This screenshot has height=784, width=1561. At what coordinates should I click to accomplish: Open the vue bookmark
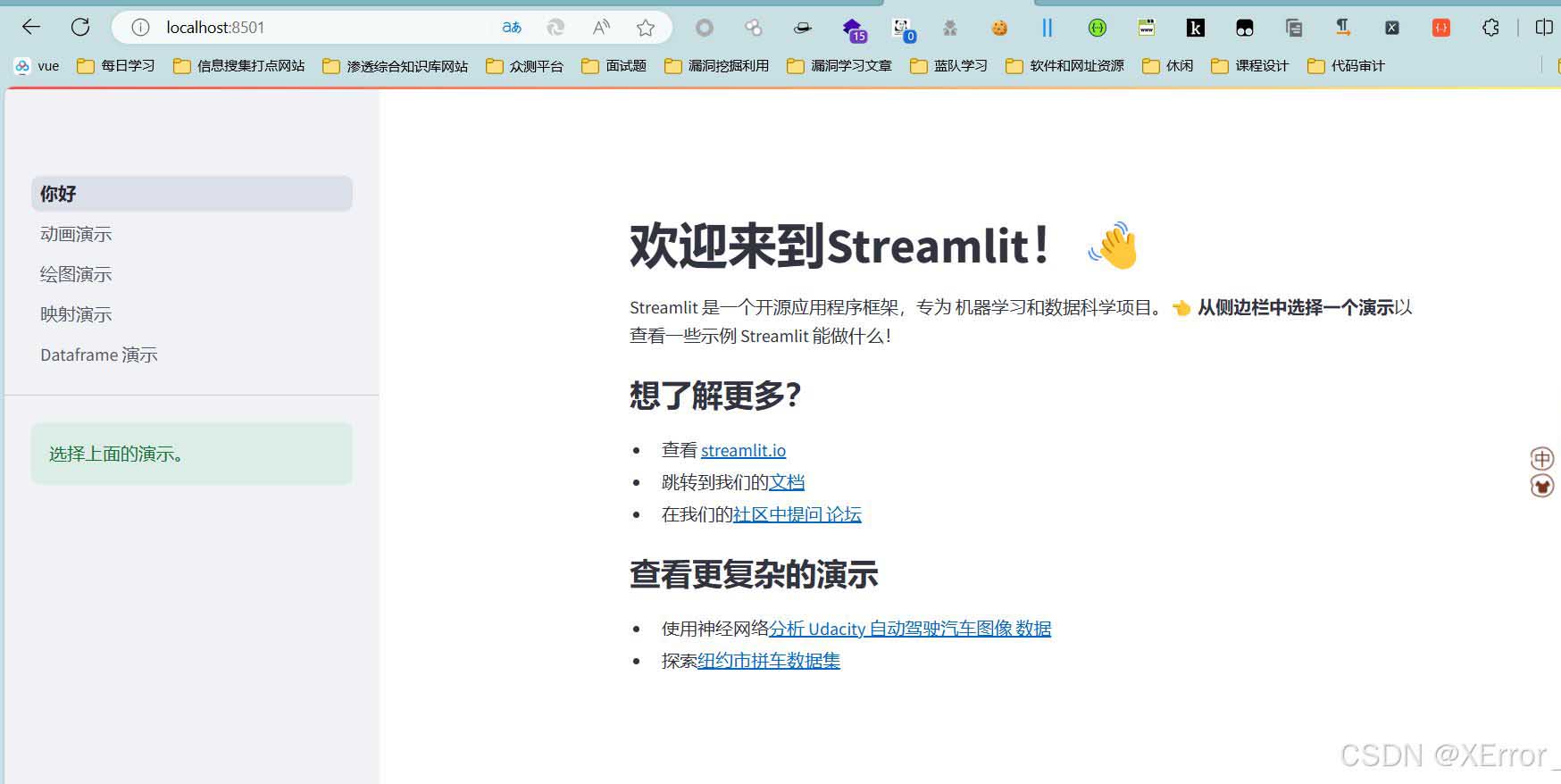[x=37, y=66]
